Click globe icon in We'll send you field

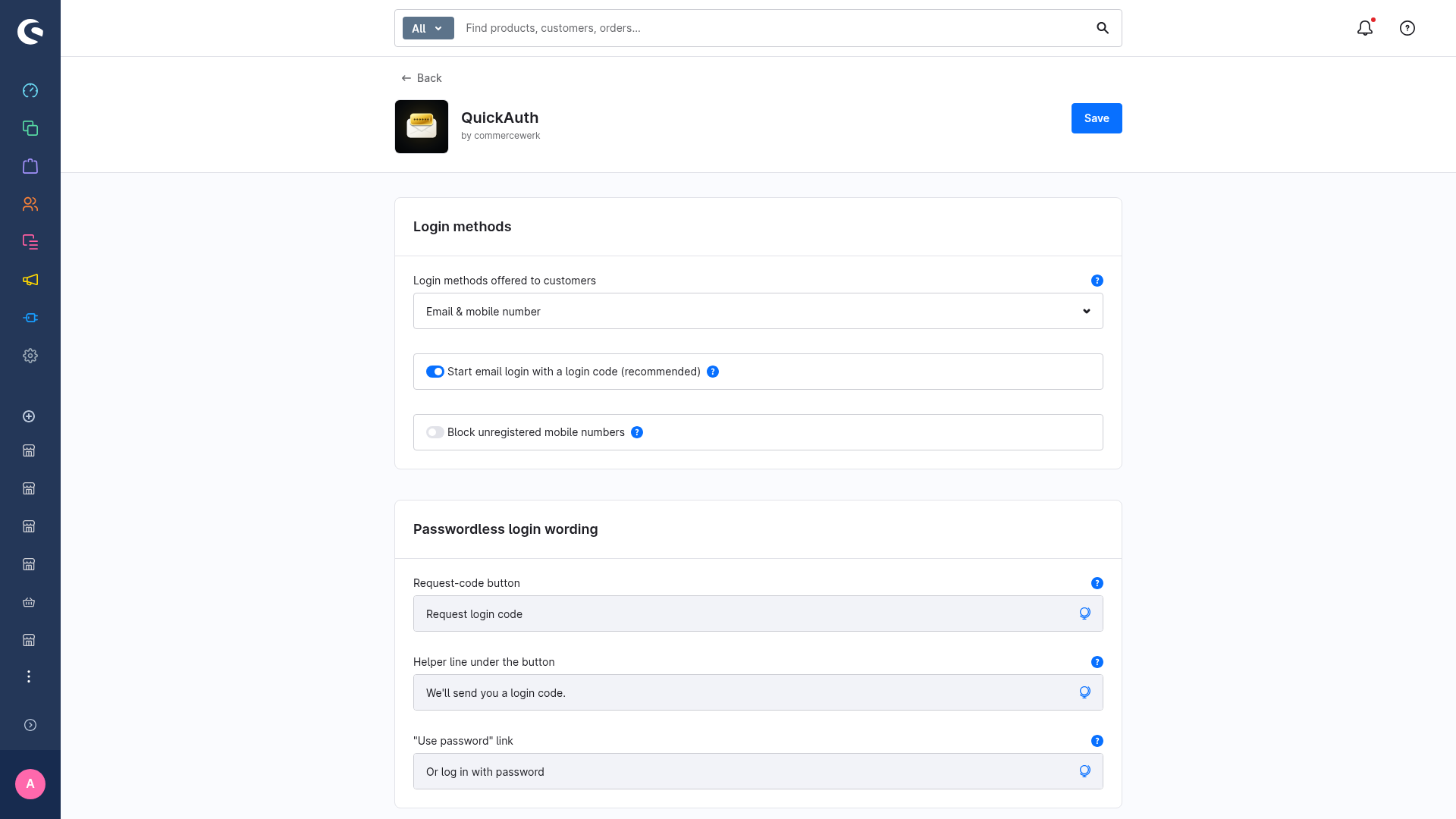coord(1085,692)
